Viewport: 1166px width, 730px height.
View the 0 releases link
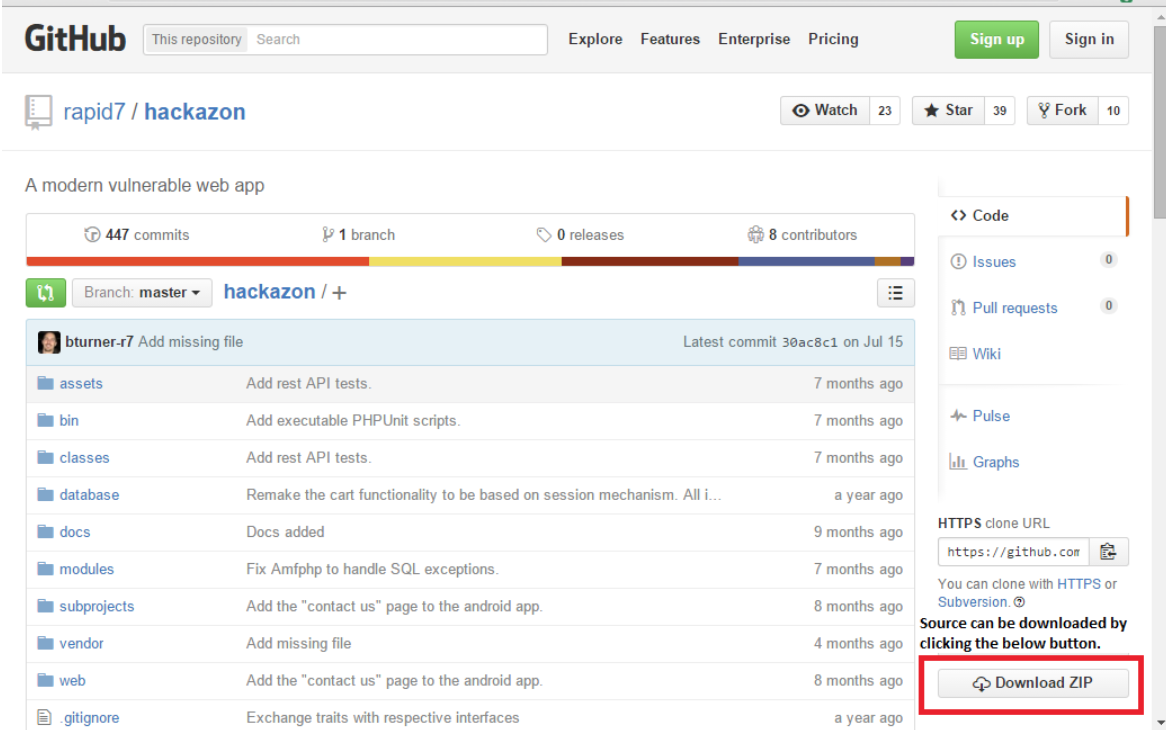(580, 235)
